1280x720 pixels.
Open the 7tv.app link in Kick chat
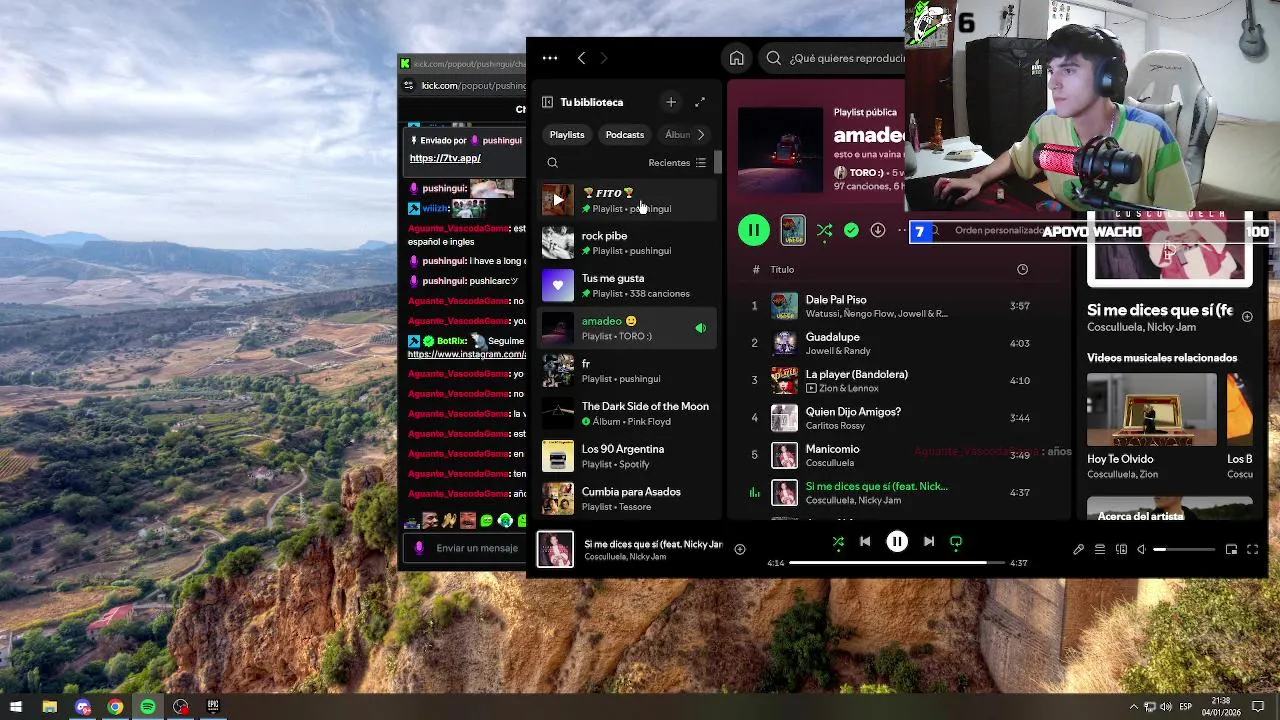(x=445, y=158)
